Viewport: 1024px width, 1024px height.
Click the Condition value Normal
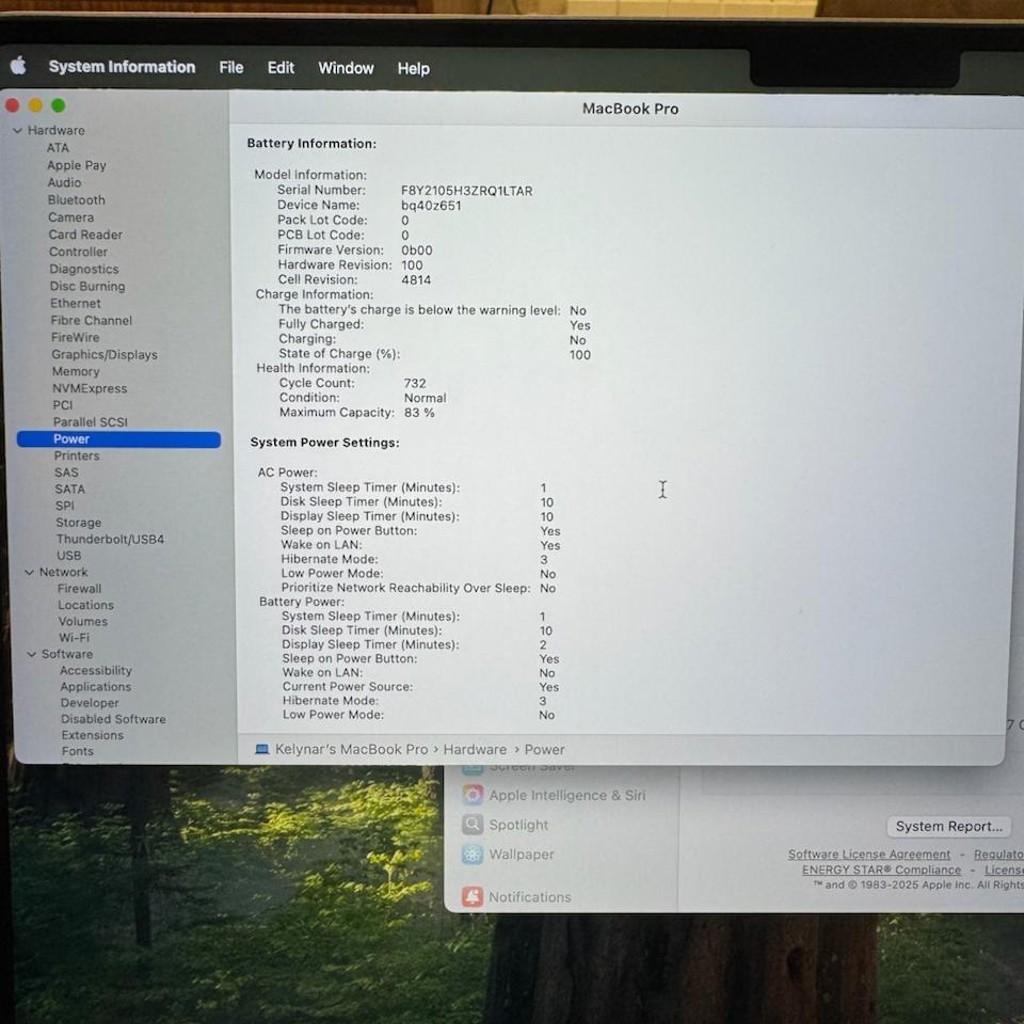point(425,398)
